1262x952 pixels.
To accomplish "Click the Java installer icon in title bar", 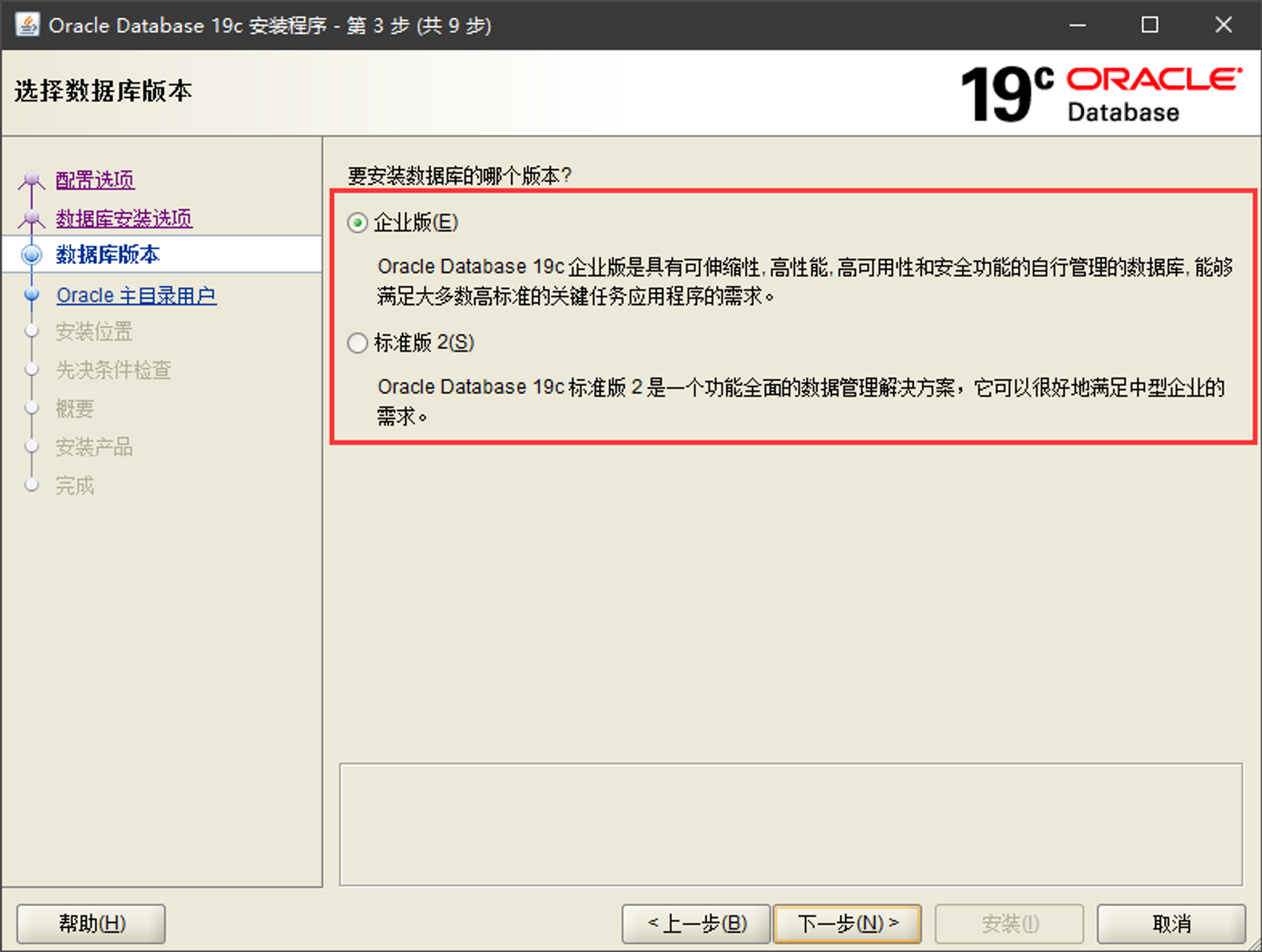I will (x=27, y=25).
